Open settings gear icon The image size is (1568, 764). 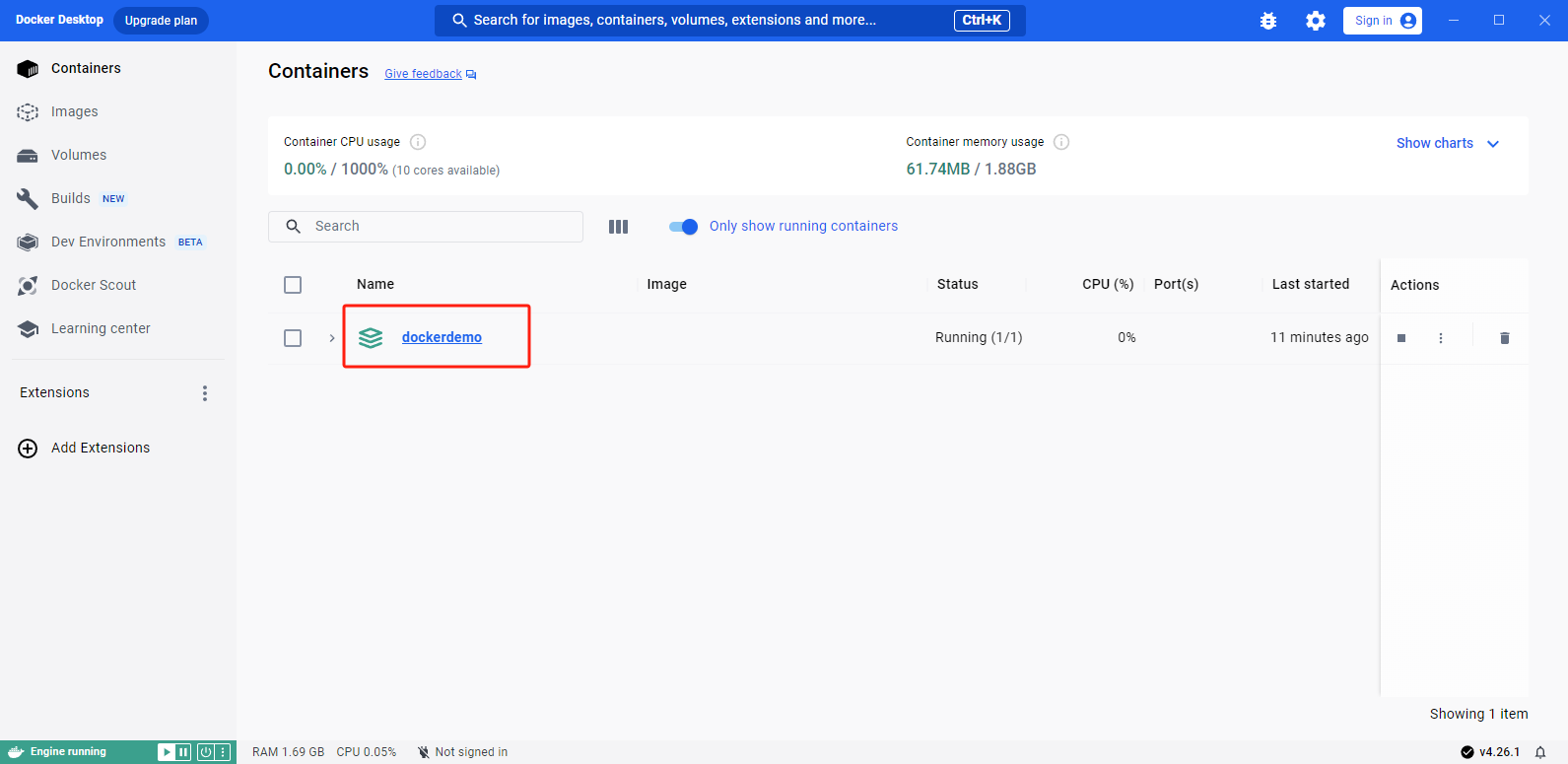pyautogui.click(x=1316, y=21)
